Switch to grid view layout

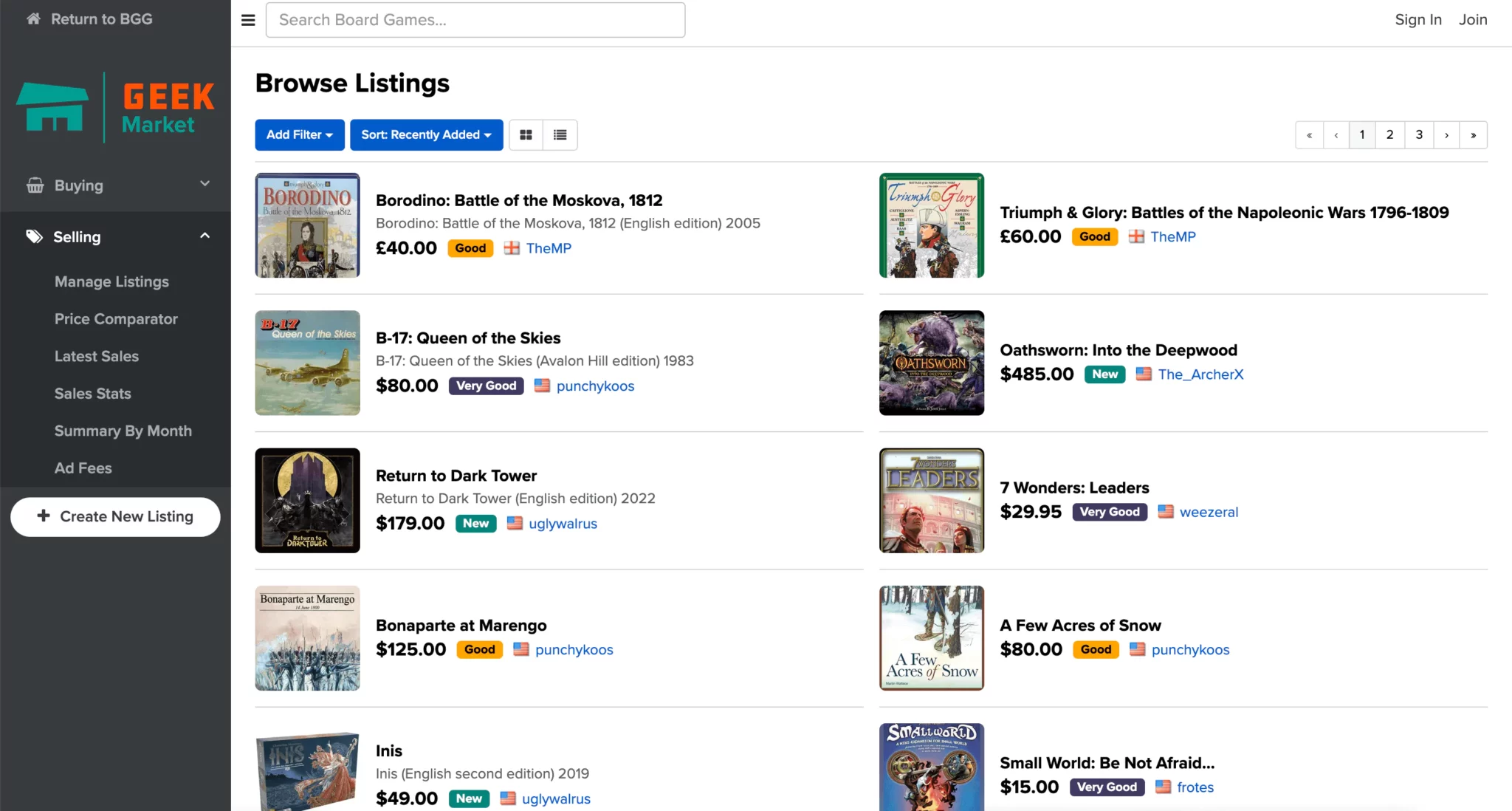point(526,134)
